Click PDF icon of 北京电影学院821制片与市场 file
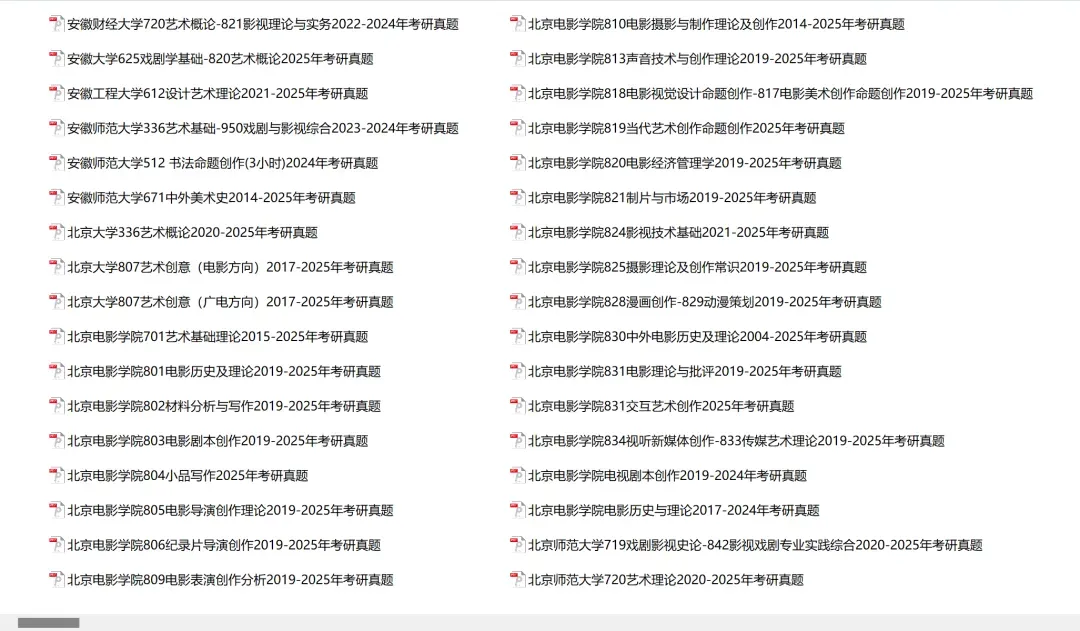 (x=517, y=197)
